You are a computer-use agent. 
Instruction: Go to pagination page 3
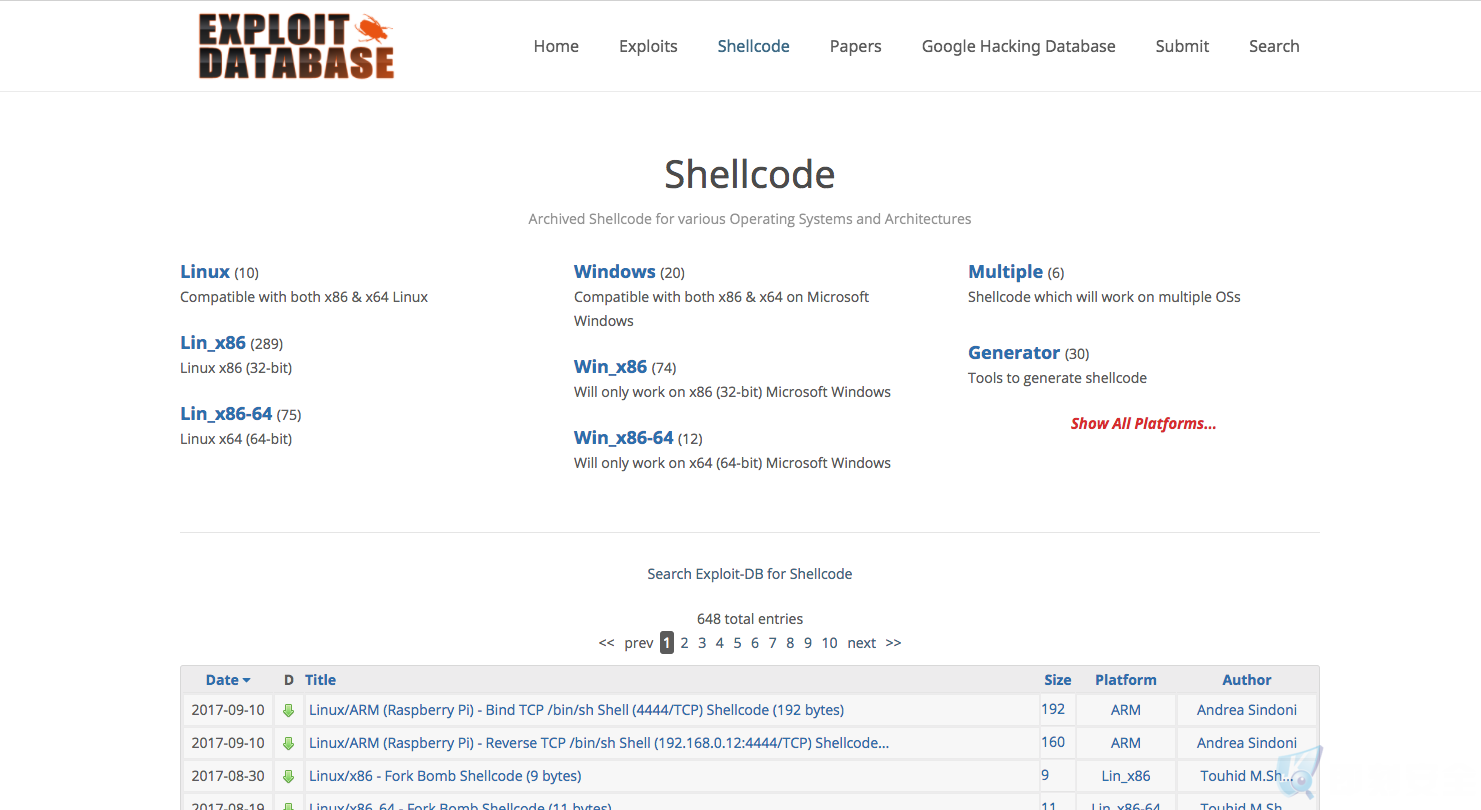702,643
